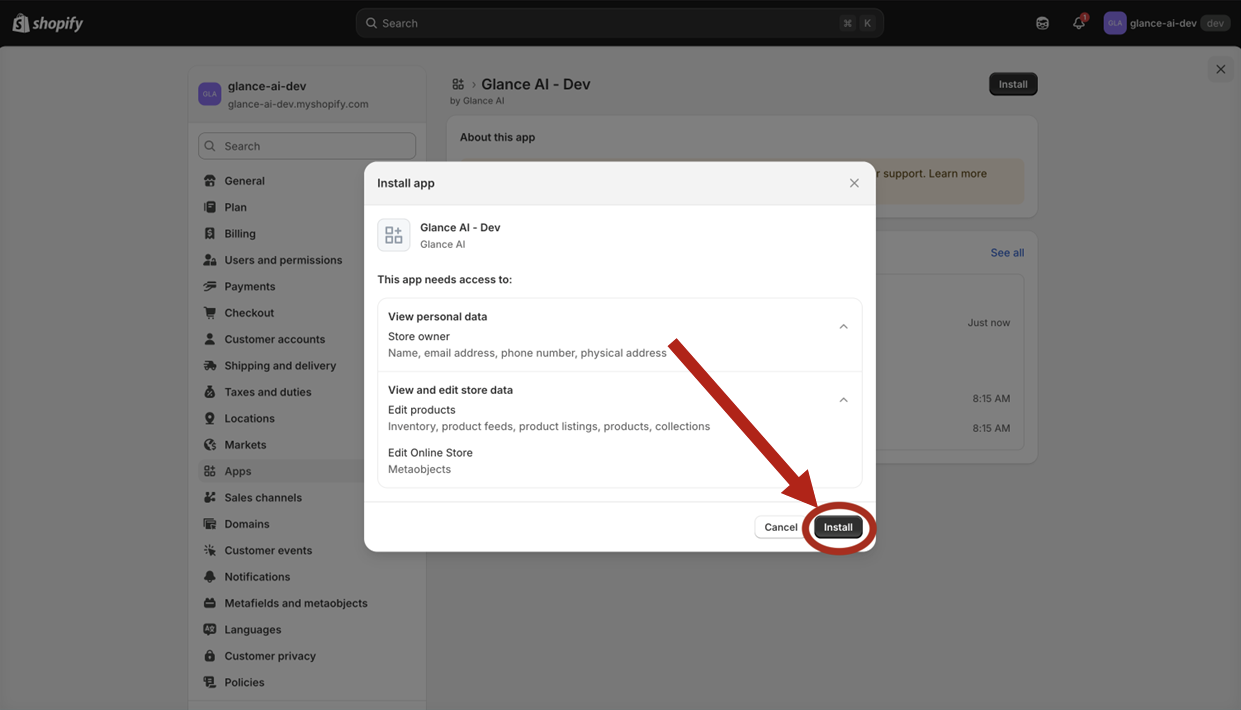Image resolution: width=1241 pixels, height=710 pixels.
Task: Click the glance-ai-dev store header in sidebar
Action: coord(307,95)
